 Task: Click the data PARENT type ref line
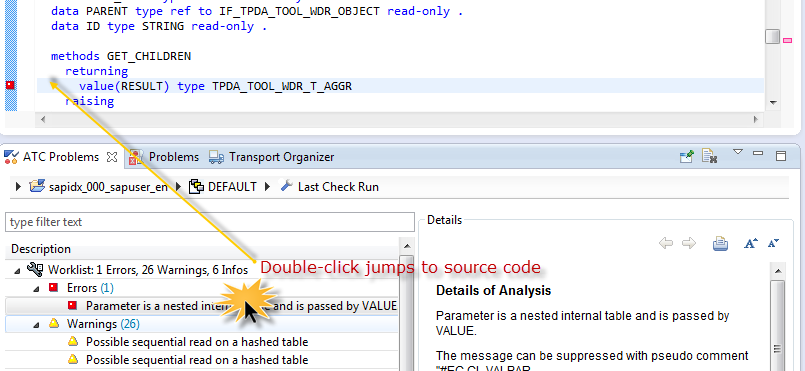257,11
